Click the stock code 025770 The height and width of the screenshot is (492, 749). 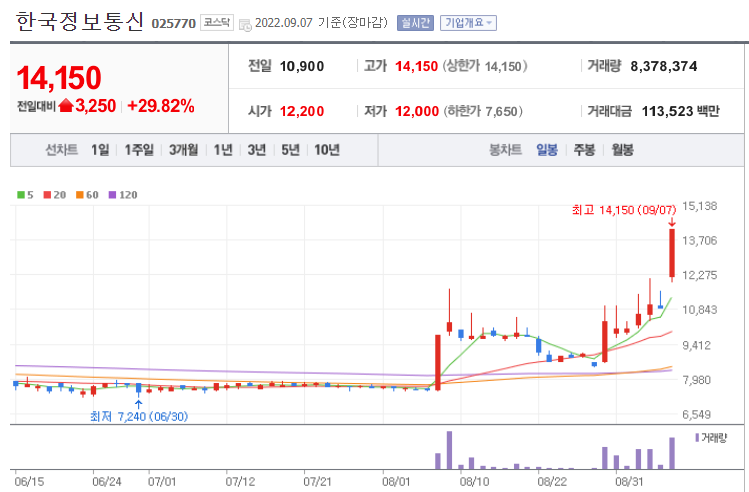[173, 23]
